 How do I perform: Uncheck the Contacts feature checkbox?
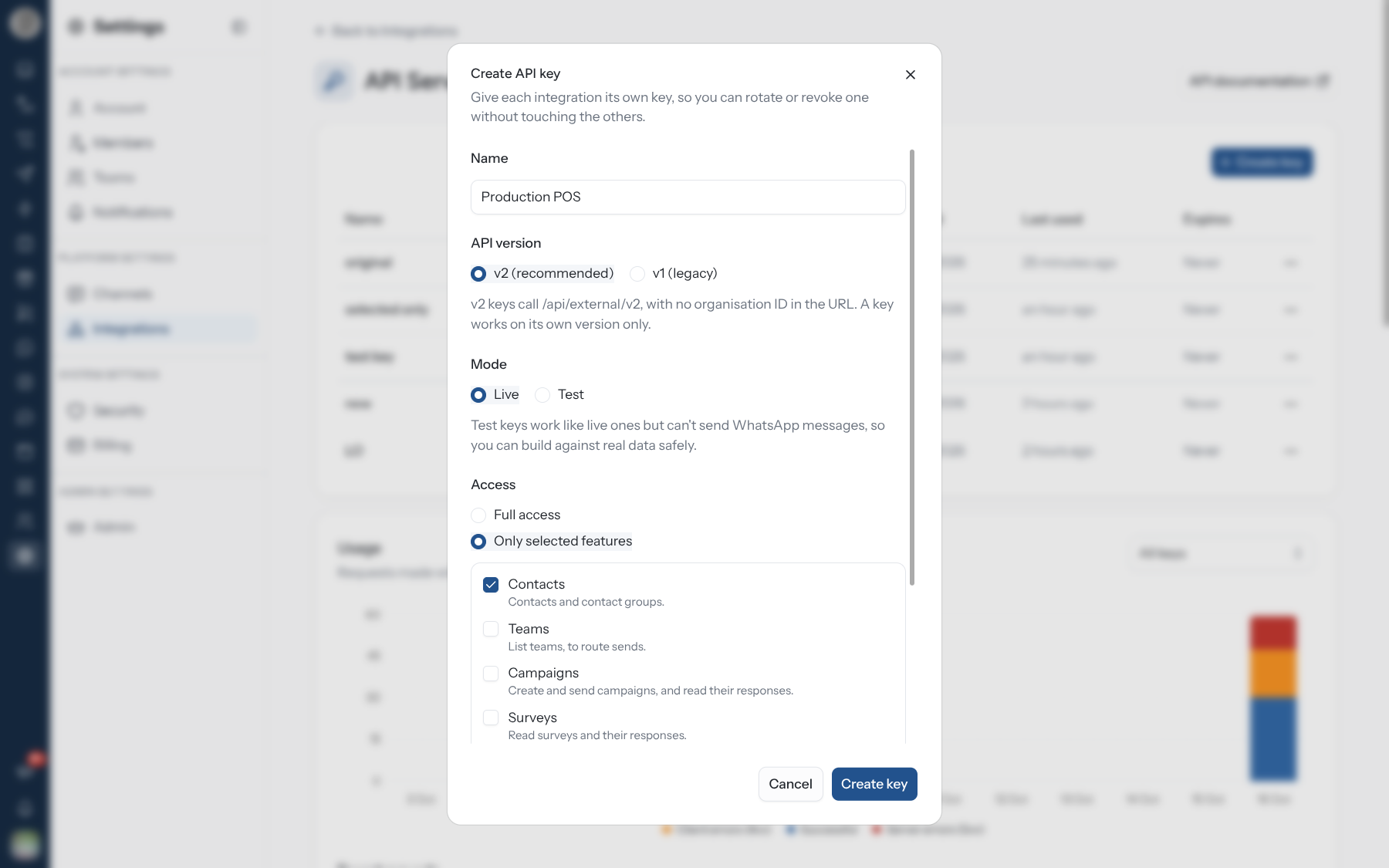(491, 585)
